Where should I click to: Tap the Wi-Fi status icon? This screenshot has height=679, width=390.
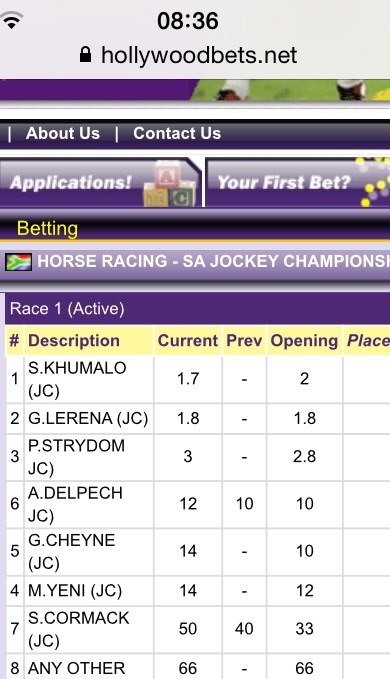[x=12, y=20]
